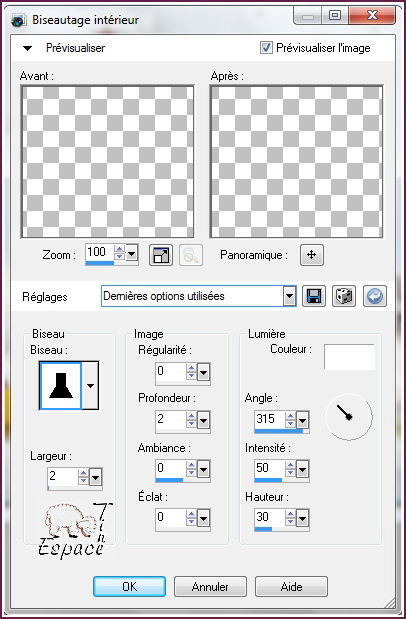
Task: Click the Panoramique navigate cross icon
Action: (x=312, y=255)
